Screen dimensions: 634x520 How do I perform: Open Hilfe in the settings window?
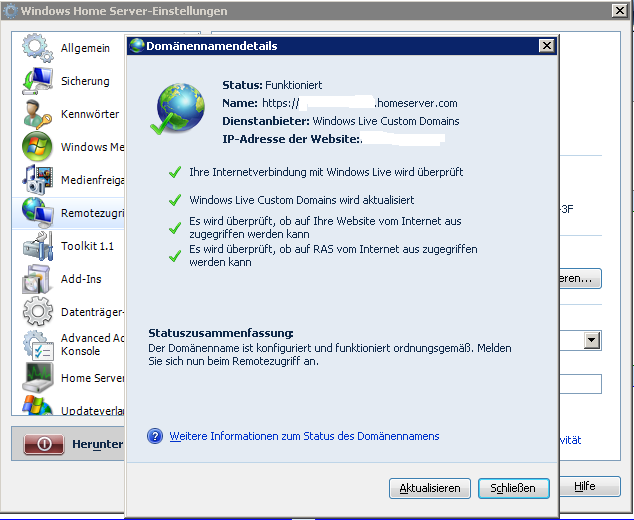pyautogui.click(x=590, y=486)
